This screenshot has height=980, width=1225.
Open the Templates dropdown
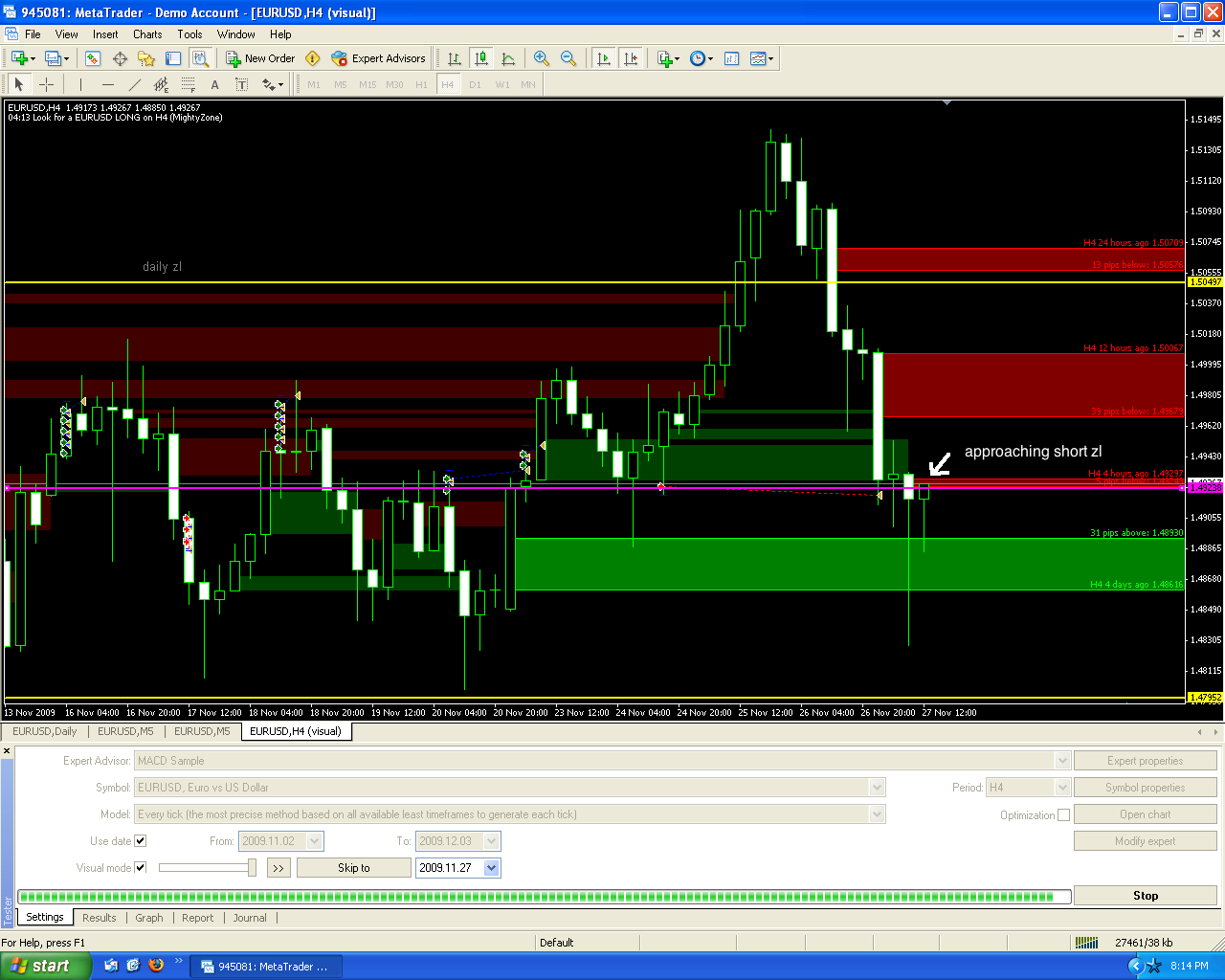point(763,58)
